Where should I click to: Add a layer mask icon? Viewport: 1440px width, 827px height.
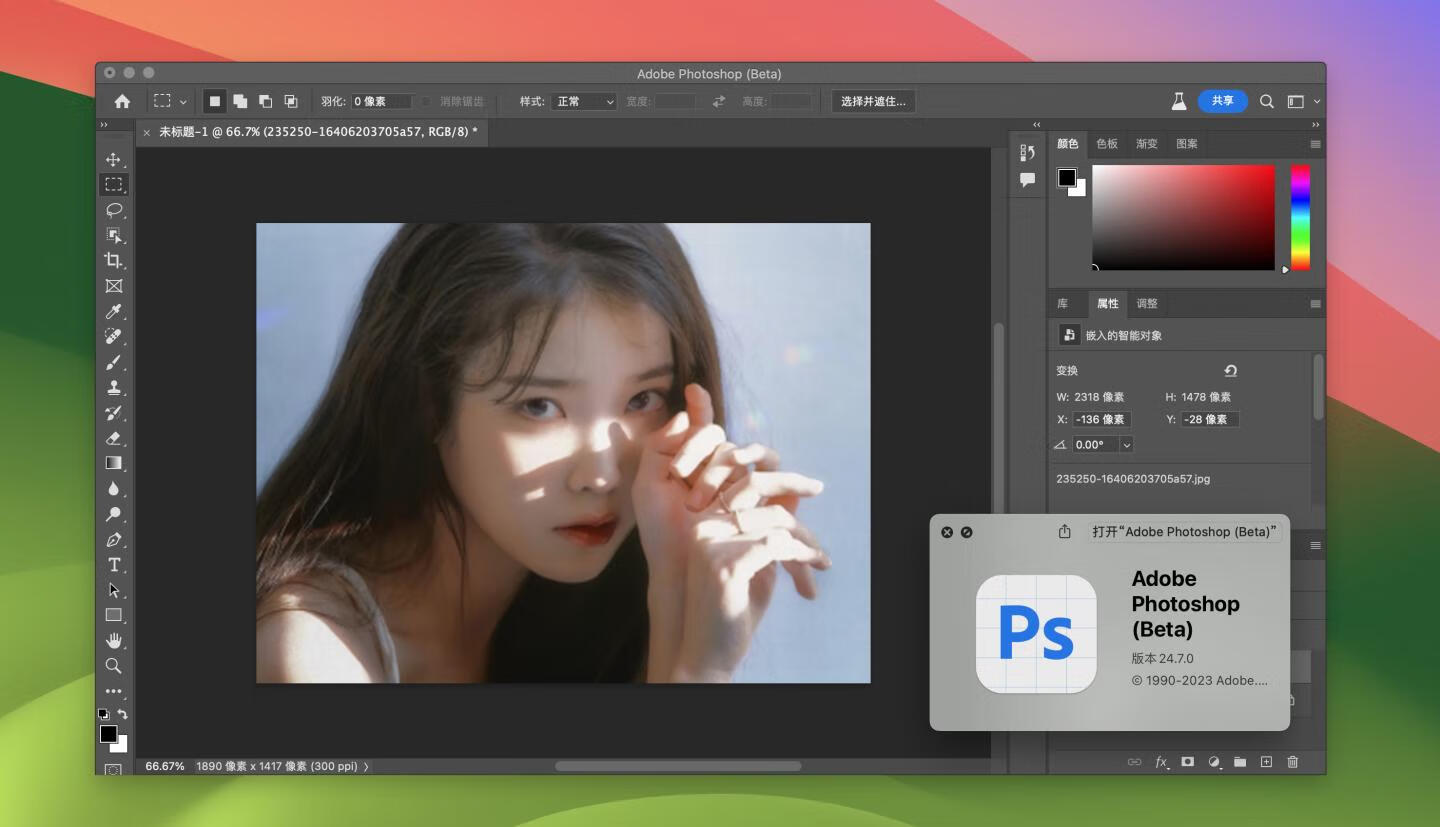[1187, 762]
